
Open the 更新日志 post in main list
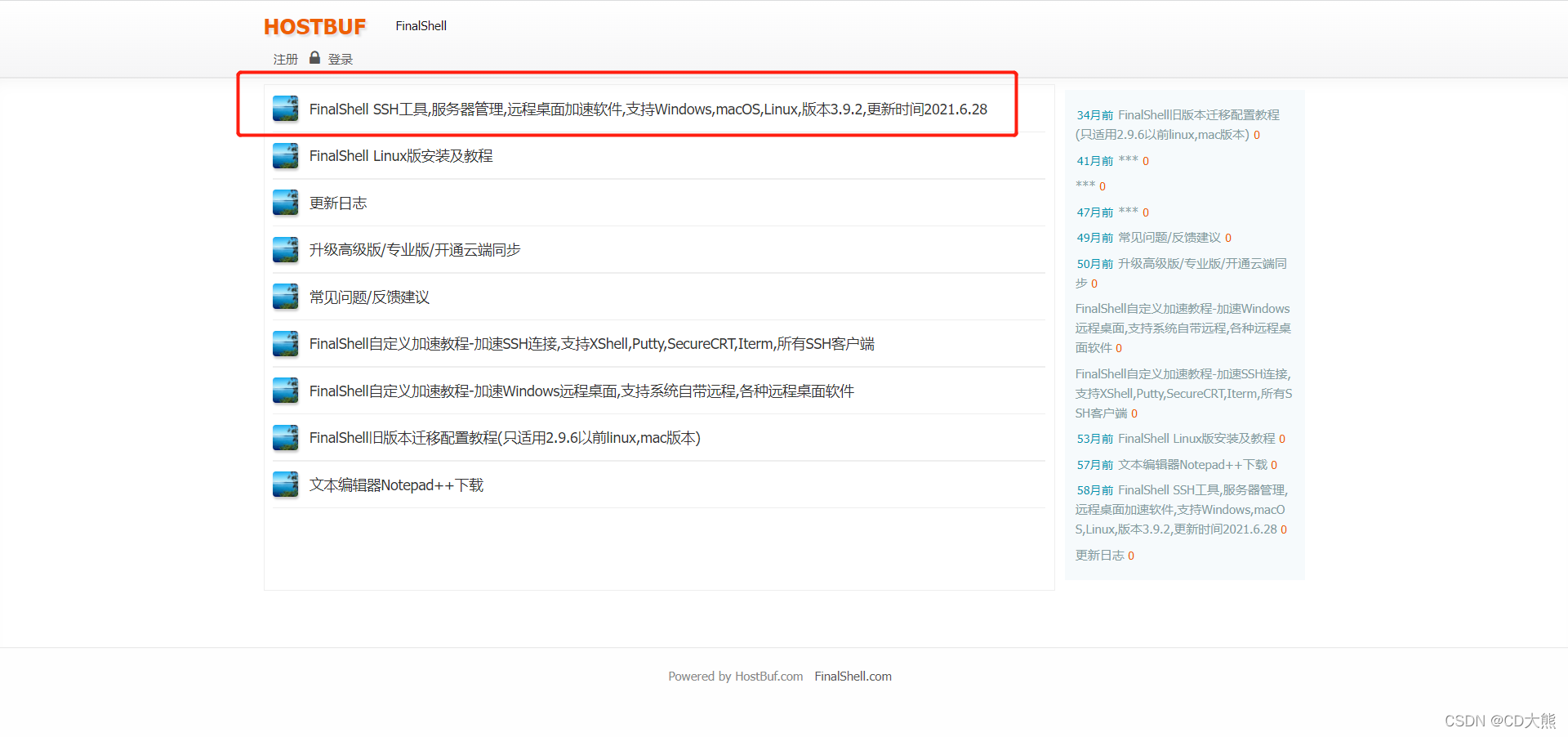point(338,203)
